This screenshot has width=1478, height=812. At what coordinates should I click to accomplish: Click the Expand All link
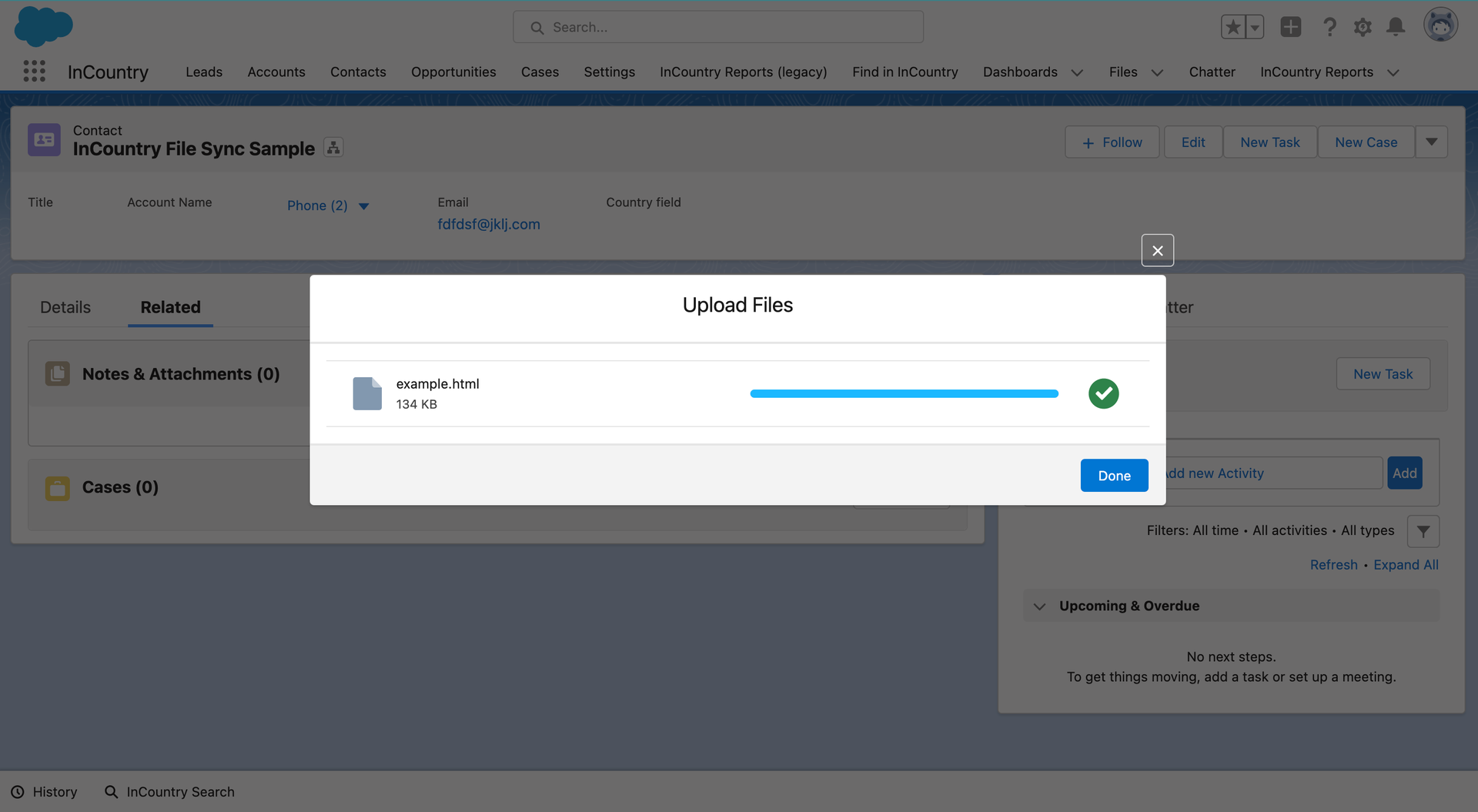click(1406, 565)
